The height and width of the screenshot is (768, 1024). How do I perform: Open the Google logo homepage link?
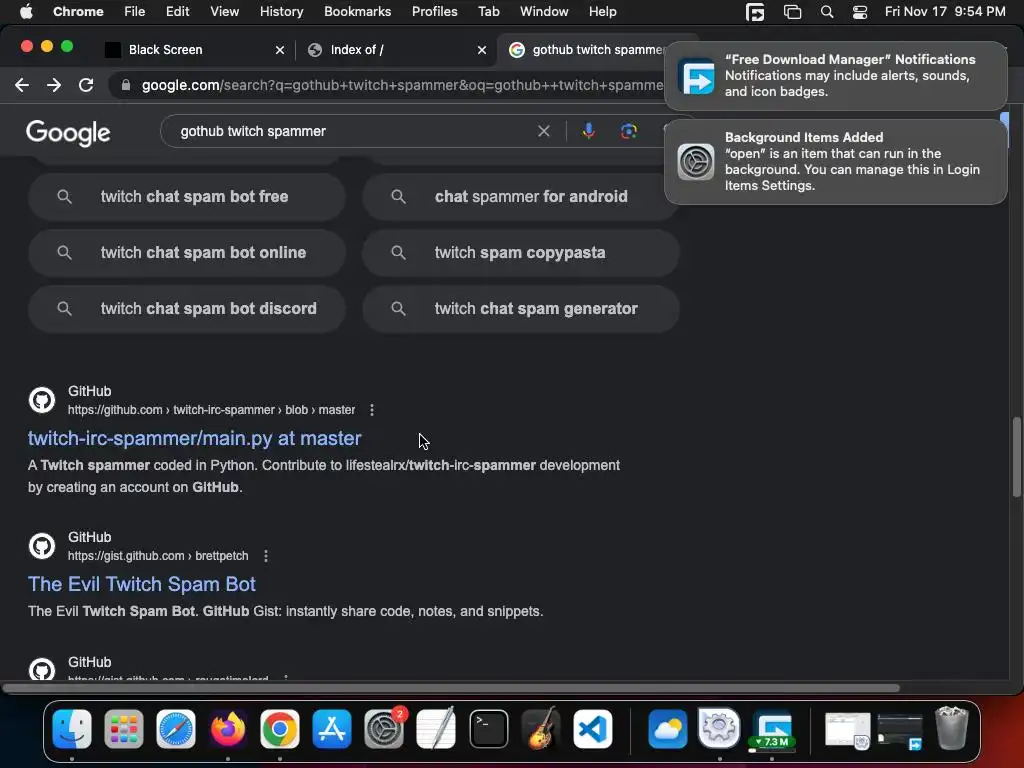tap(68, 133)
